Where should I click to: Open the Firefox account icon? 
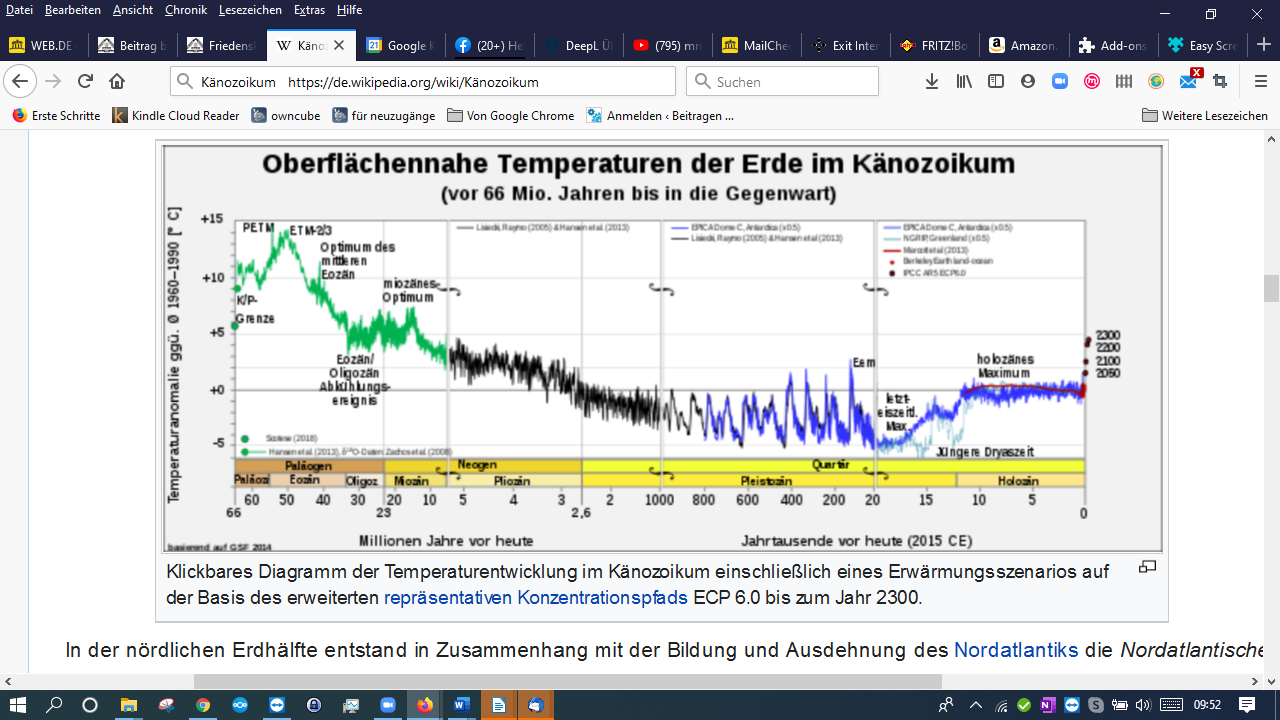(1028, 82)
